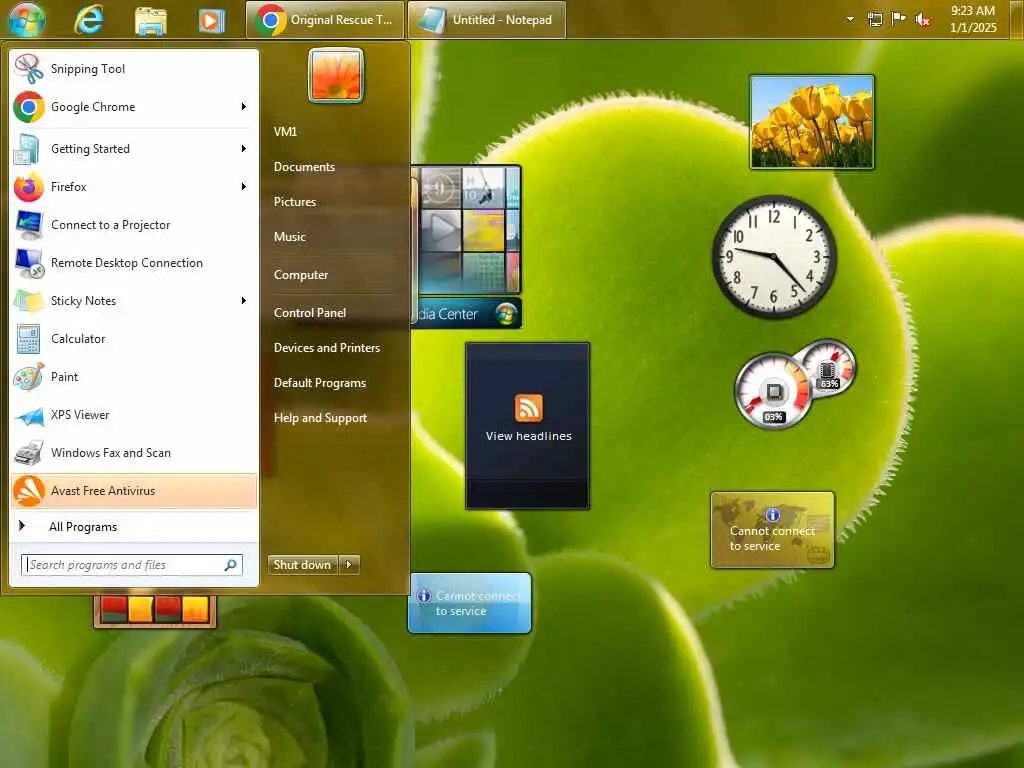Viewport: 1024px width, 768px height.
Task: Click the tulips slideshow gadget
Action: pyautogui.click(x=812, y=122)
